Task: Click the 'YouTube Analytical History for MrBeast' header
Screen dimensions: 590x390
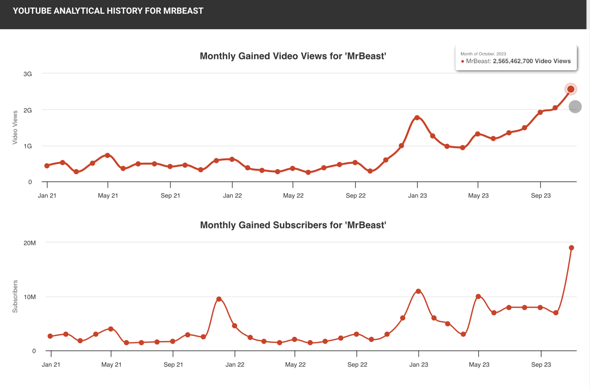Action: coord(108,11)
